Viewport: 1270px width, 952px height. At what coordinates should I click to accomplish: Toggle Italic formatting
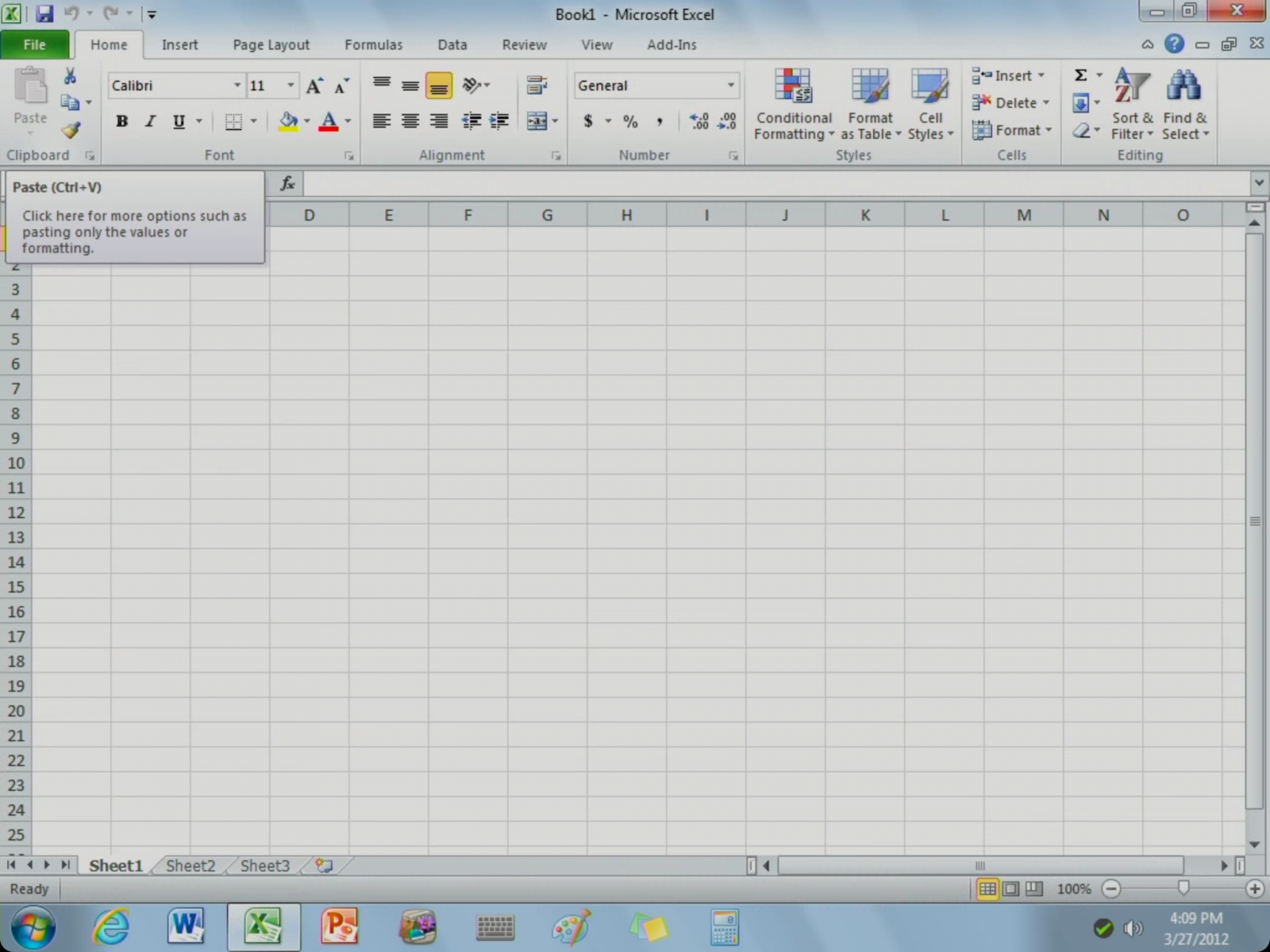(150, 121)
